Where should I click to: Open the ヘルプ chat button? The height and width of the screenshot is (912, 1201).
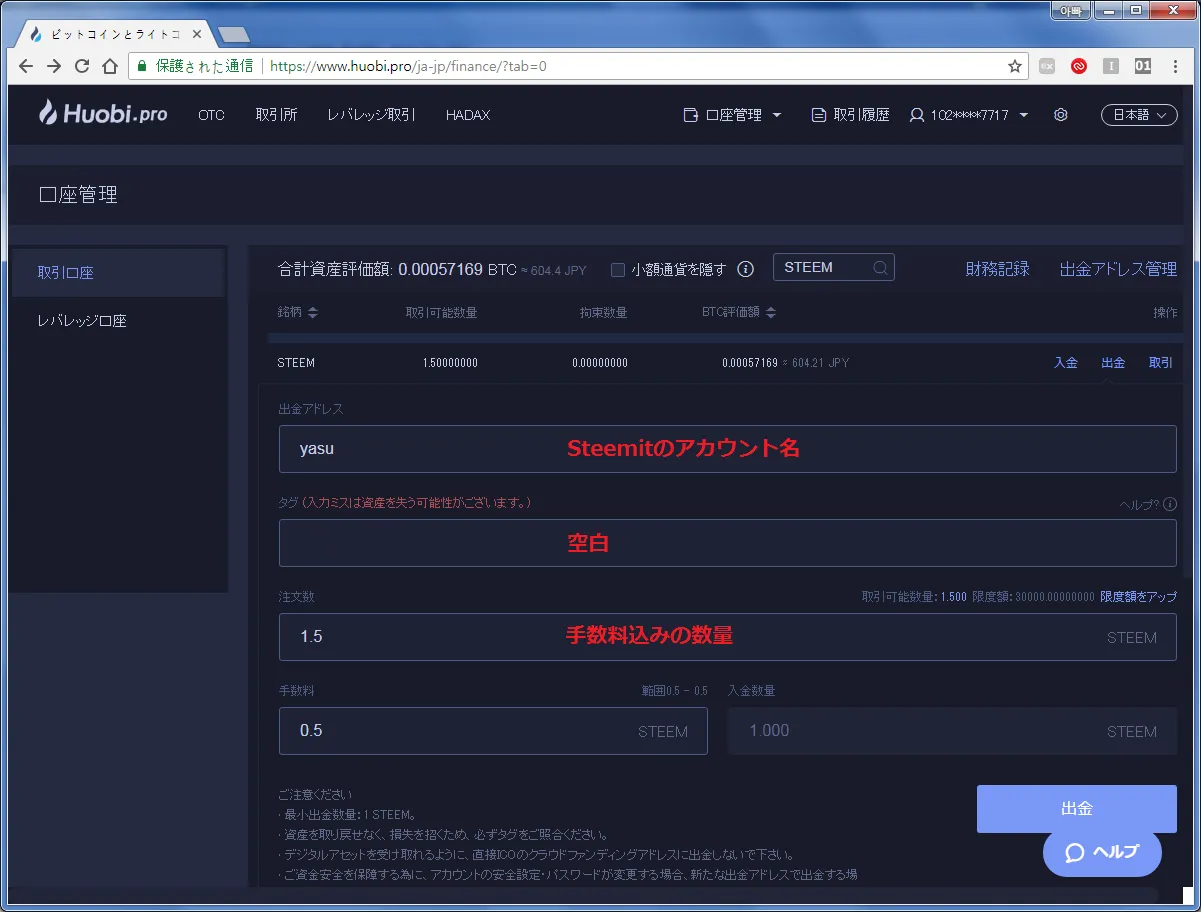click(x=1102, y=853)
